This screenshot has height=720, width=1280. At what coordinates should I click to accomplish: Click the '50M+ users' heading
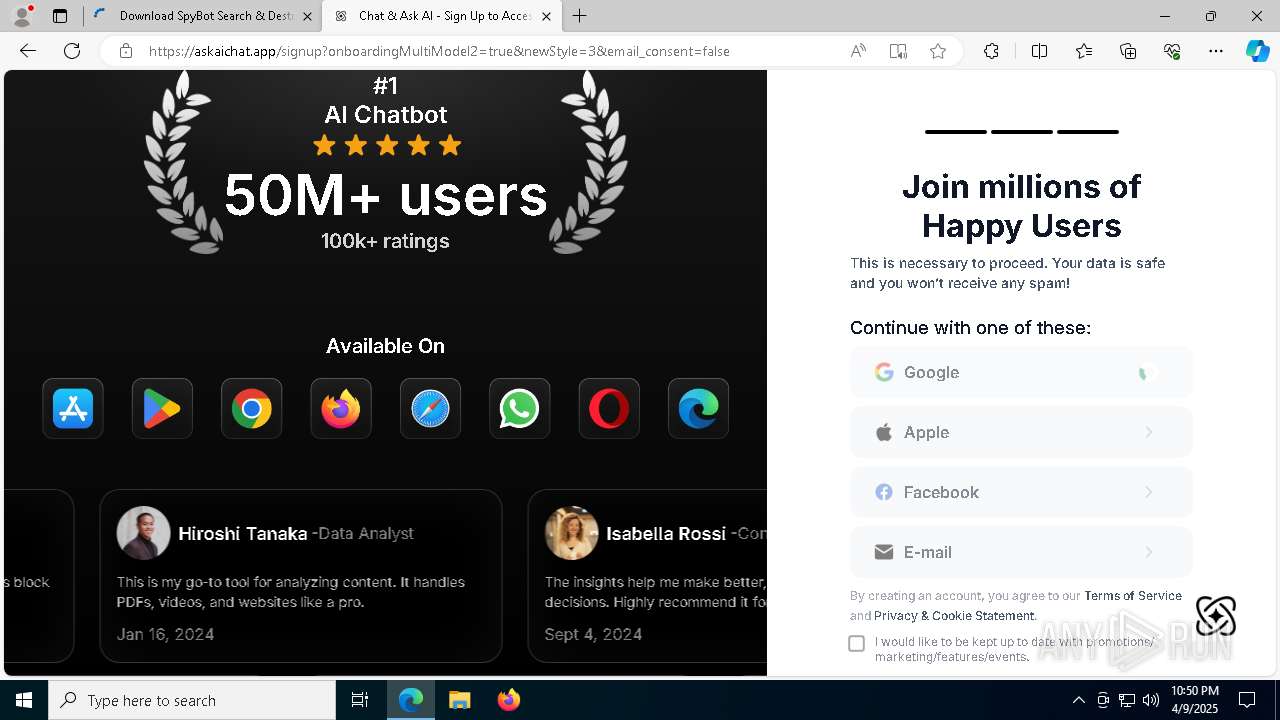tap(385, 195)
